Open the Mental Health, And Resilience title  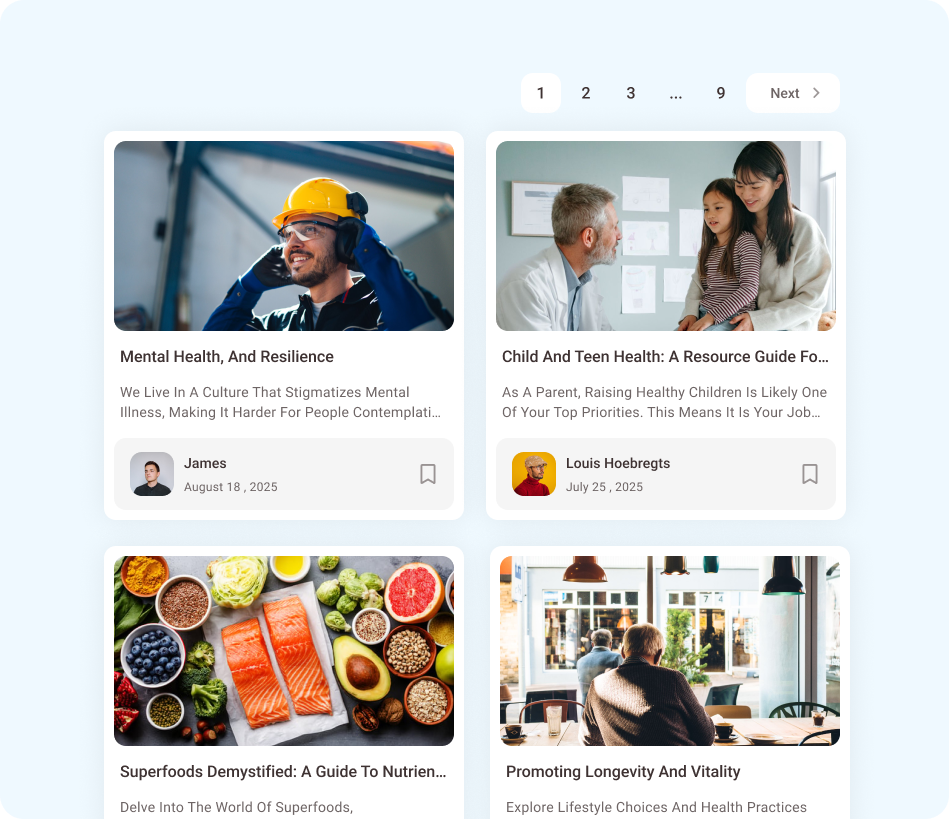[x=227, y=357]
